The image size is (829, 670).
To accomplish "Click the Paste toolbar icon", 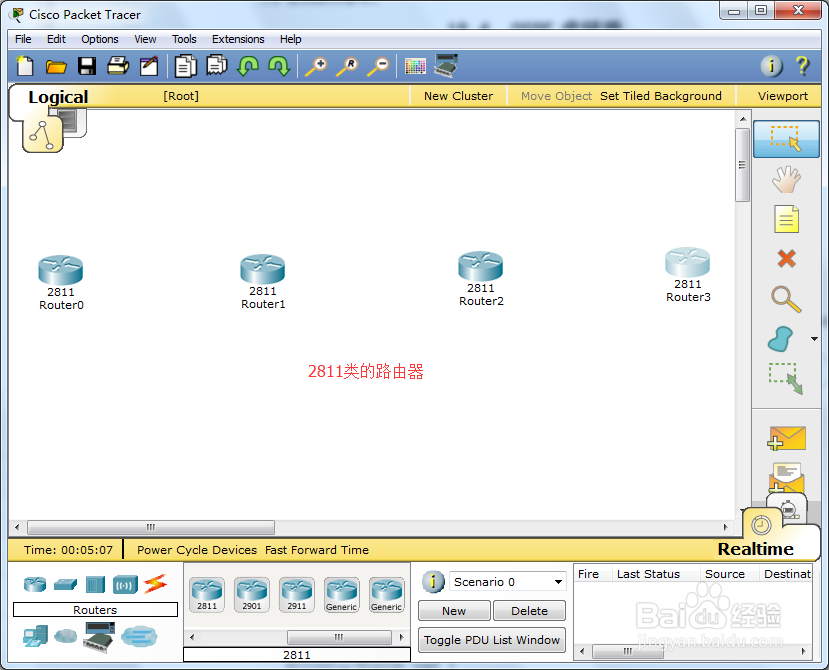I will click(x=217, y=66).
